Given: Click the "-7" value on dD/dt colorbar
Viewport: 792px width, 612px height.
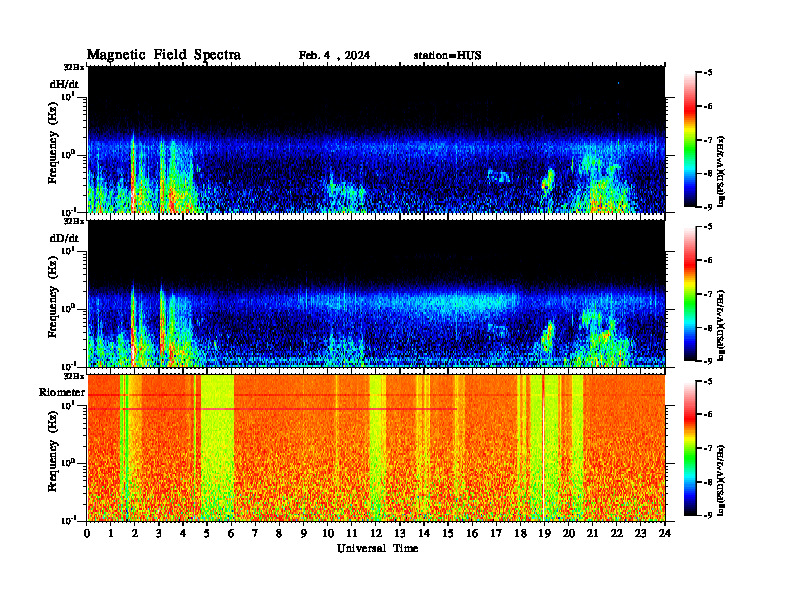Looking at the screenshot, I should click(708, 294).
